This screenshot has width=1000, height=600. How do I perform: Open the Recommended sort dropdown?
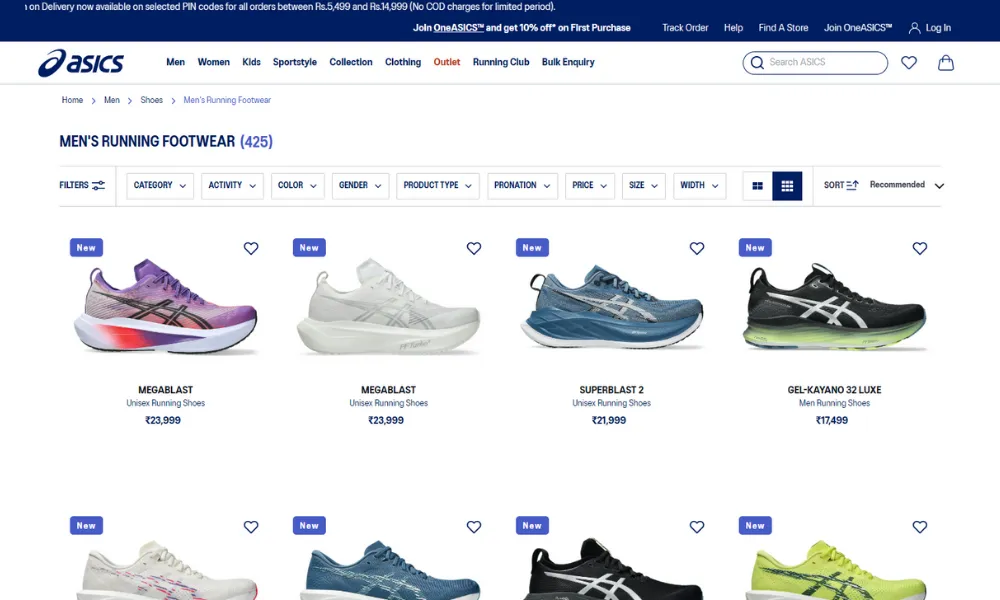pyautogui.click(x=906, y=185)
